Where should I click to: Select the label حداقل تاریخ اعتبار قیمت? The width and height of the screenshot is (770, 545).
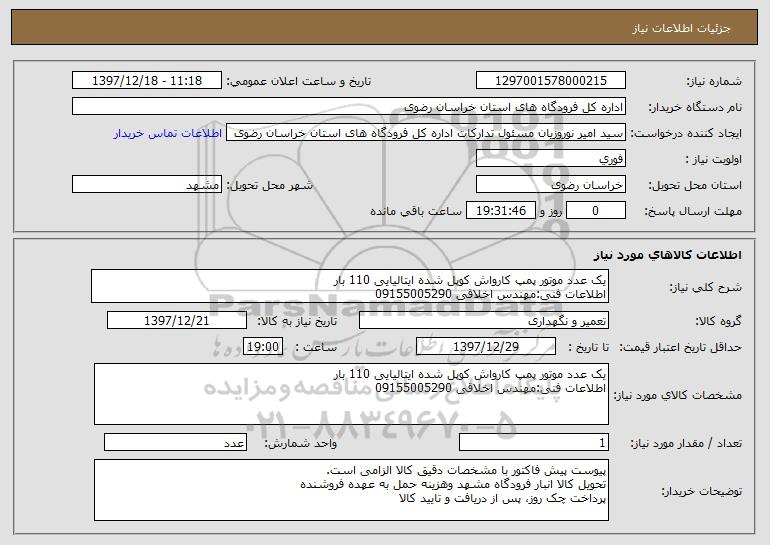pyautogui.click(x=680, y=347)
